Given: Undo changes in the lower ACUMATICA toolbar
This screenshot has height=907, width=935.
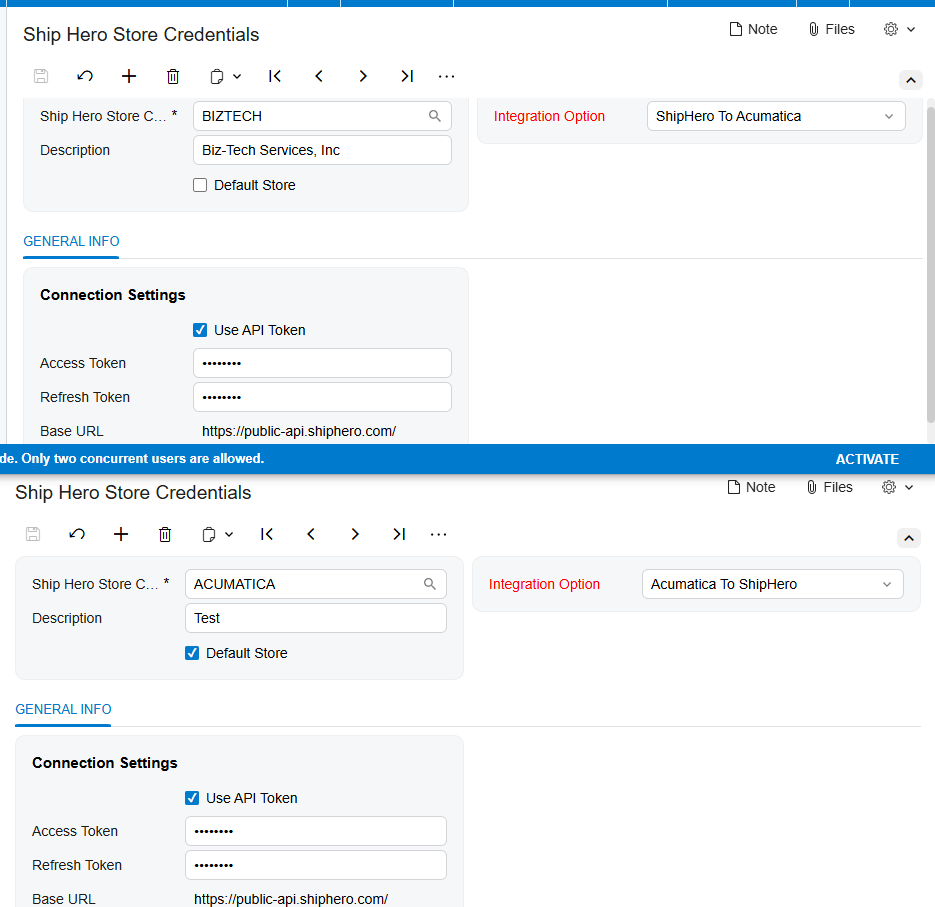Looking at the screenshot, I should pyautogui.click(x=77, y=534).
